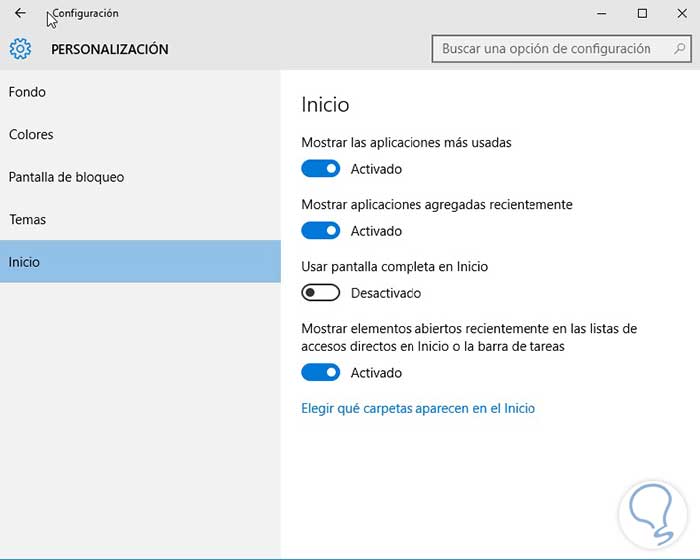Viewport: 700px width, 560px height.
Task: Focus the Buscar una opción de configuración field
Action: click(561, 49)
